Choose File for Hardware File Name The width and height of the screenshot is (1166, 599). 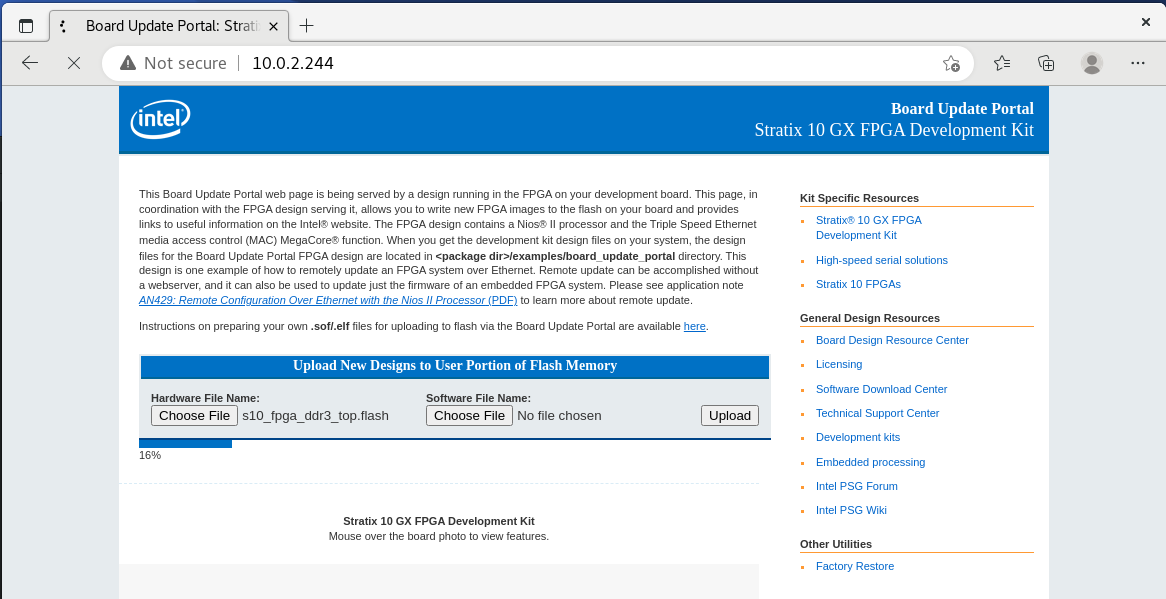[x=194, y=414]
